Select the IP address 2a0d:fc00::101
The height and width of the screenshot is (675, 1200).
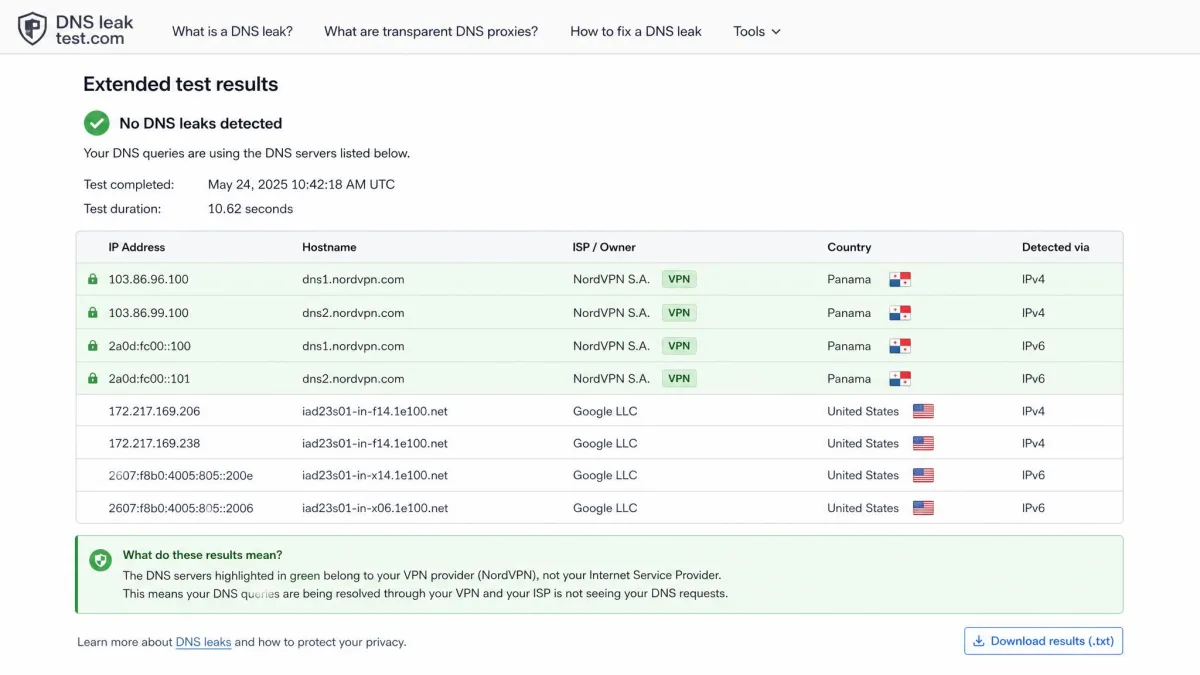pyautogui.click(x=150, y=379)
